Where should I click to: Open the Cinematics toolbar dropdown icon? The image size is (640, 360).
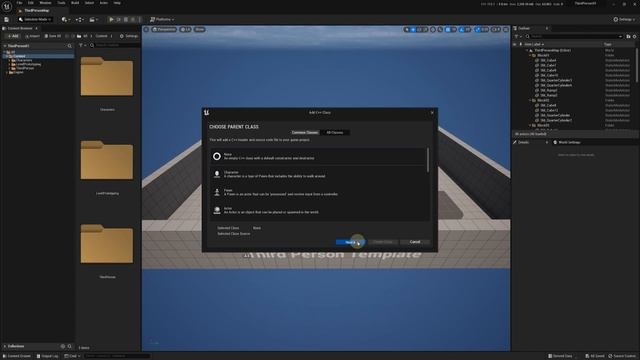[x=94, y=20]
